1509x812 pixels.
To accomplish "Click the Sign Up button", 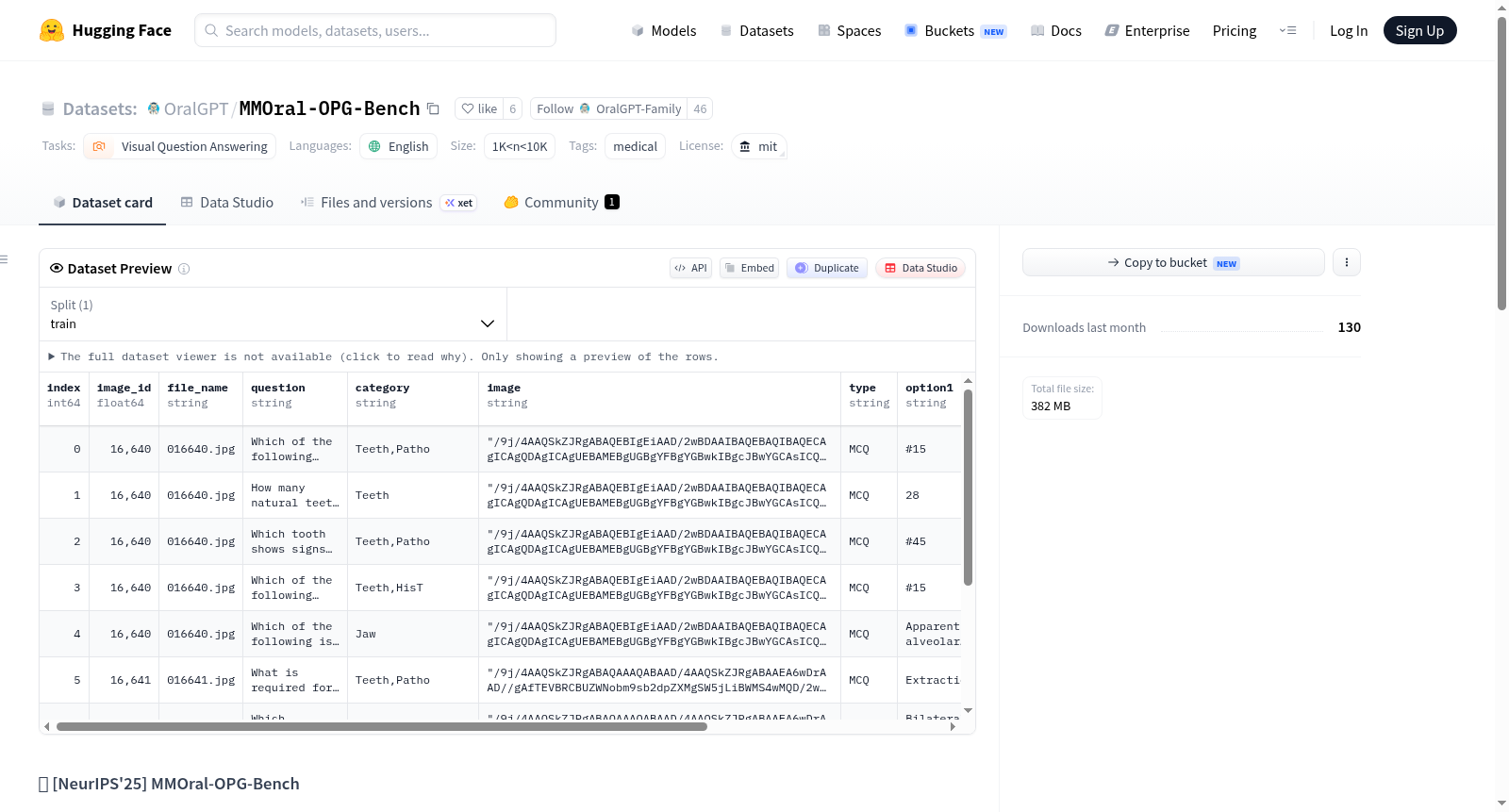I will point(1419,30).
